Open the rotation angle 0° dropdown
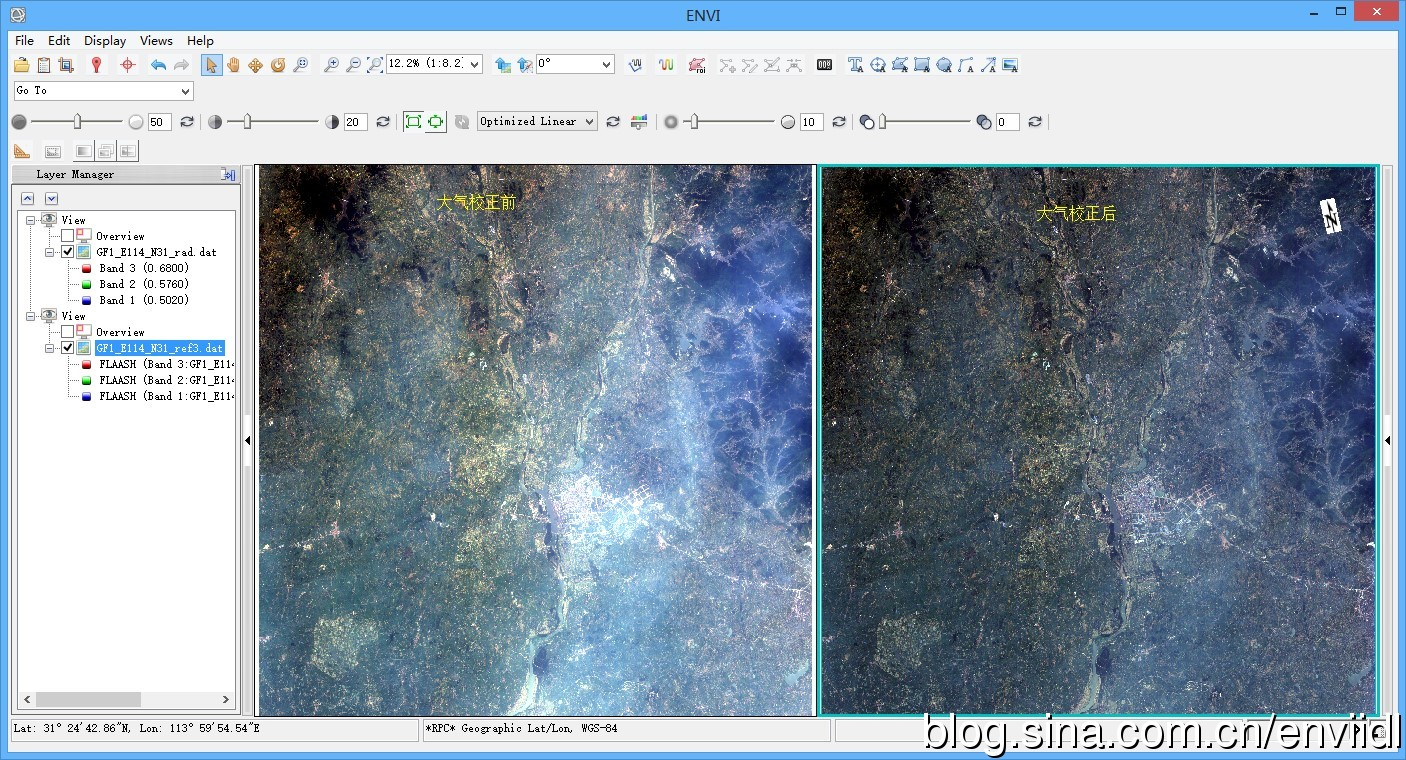The image size is (1406, 760). tap(606, 64)
